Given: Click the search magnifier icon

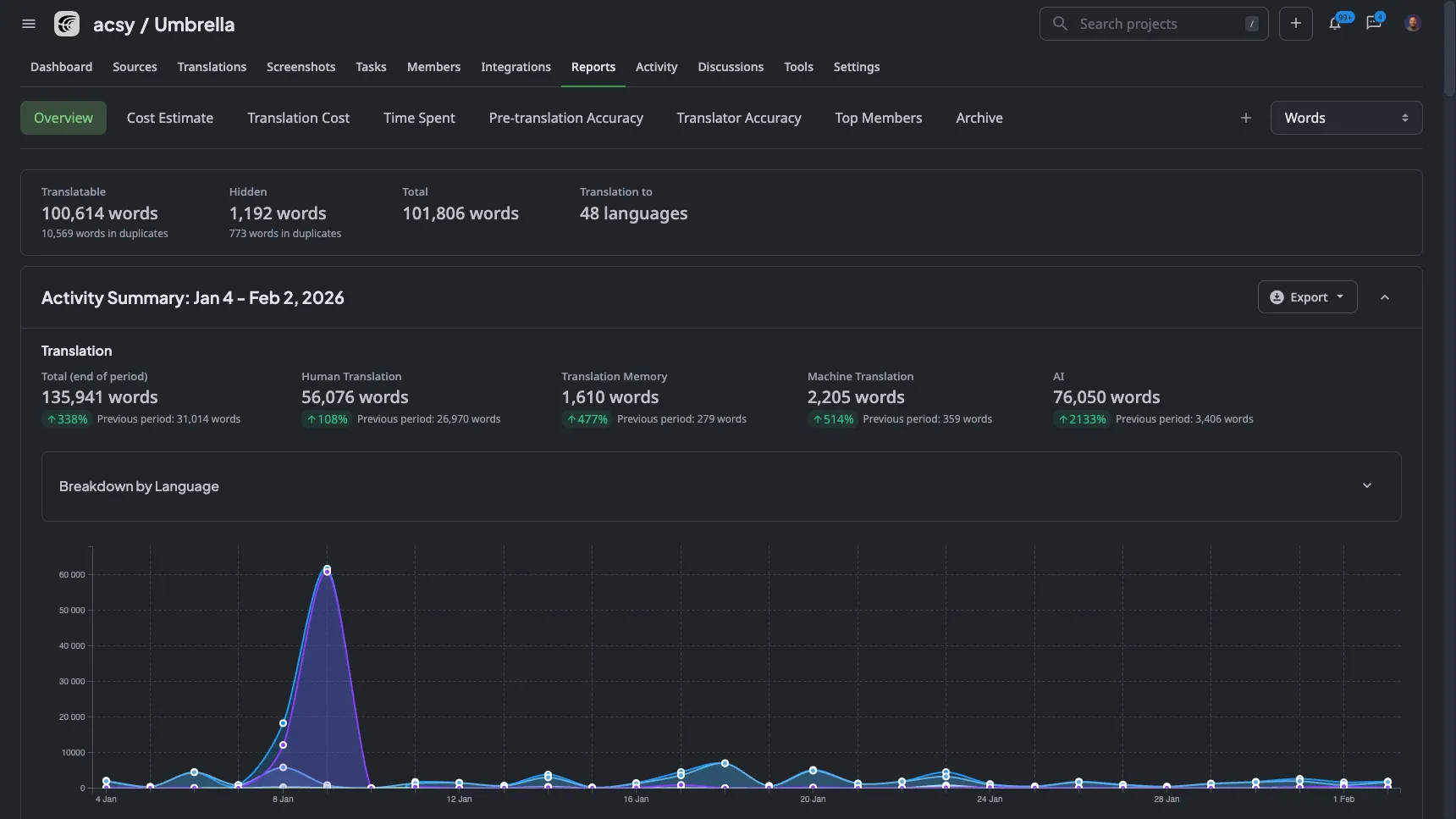Looking at the screenshot, I should (x=1060, y=24).
